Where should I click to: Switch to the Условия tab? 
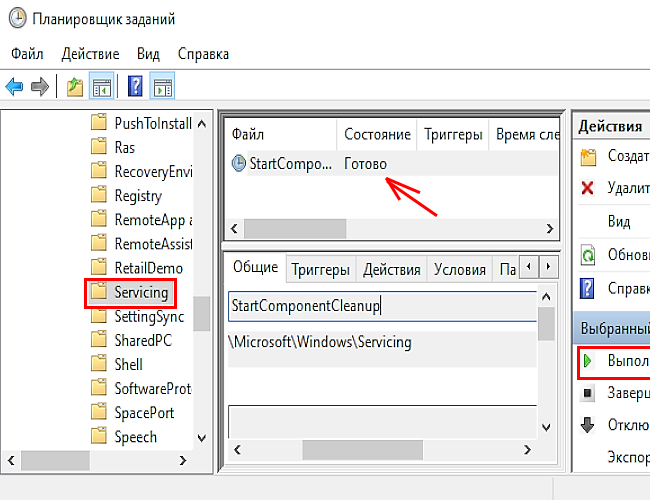[459, 270]
